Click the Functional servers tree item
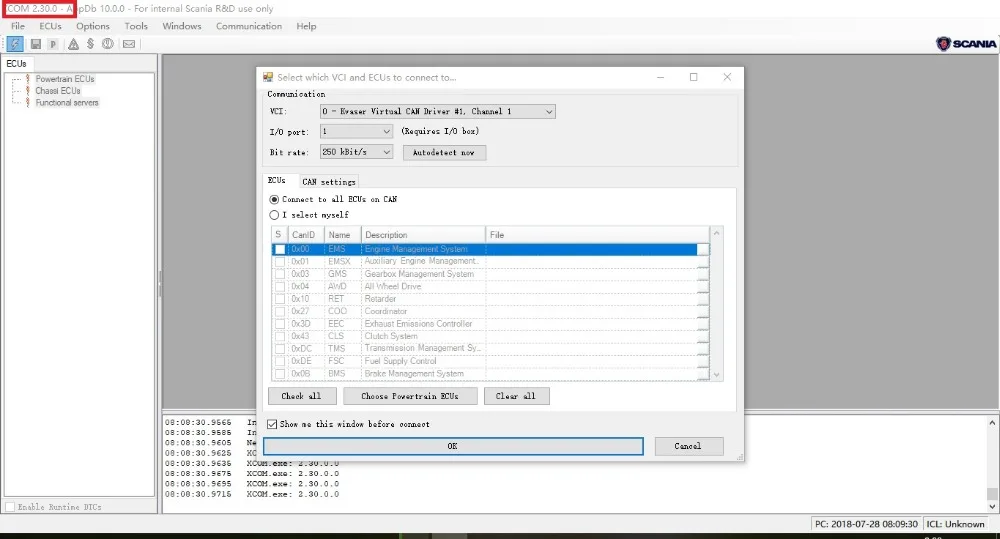1000x539 pixels. (67, 103)
